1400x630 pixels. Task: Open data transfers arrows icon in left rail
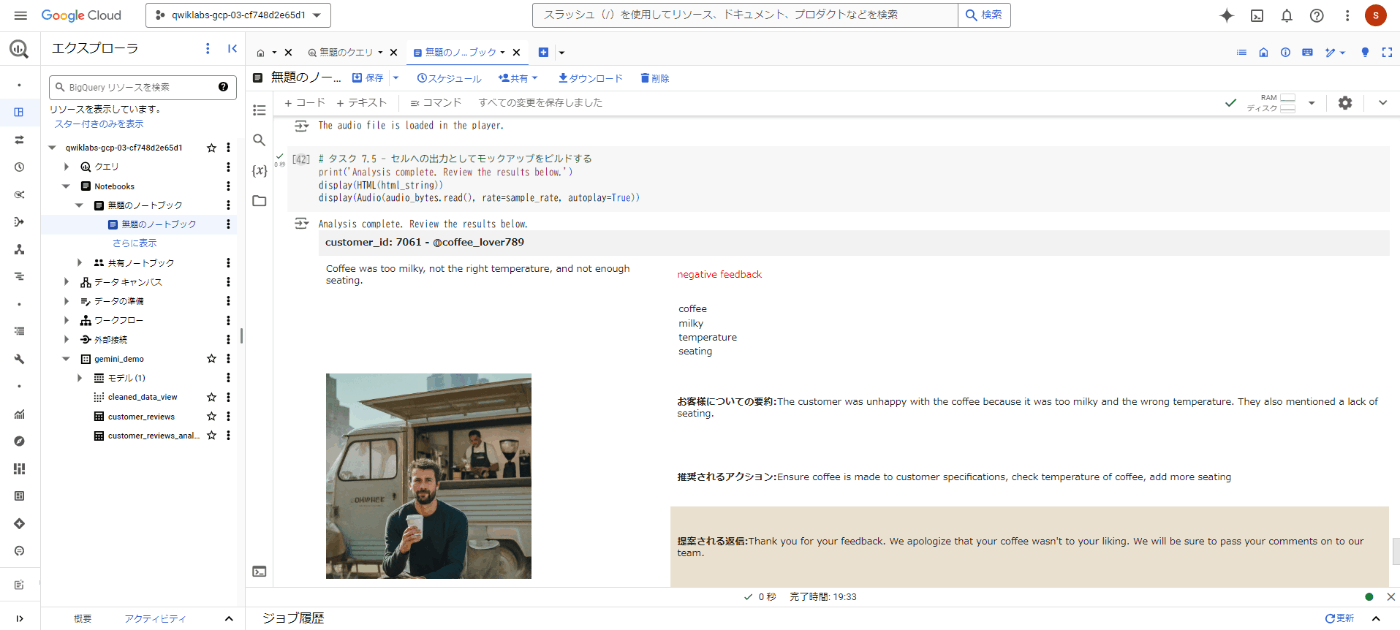pyautogui.click(x=19, y=140)
